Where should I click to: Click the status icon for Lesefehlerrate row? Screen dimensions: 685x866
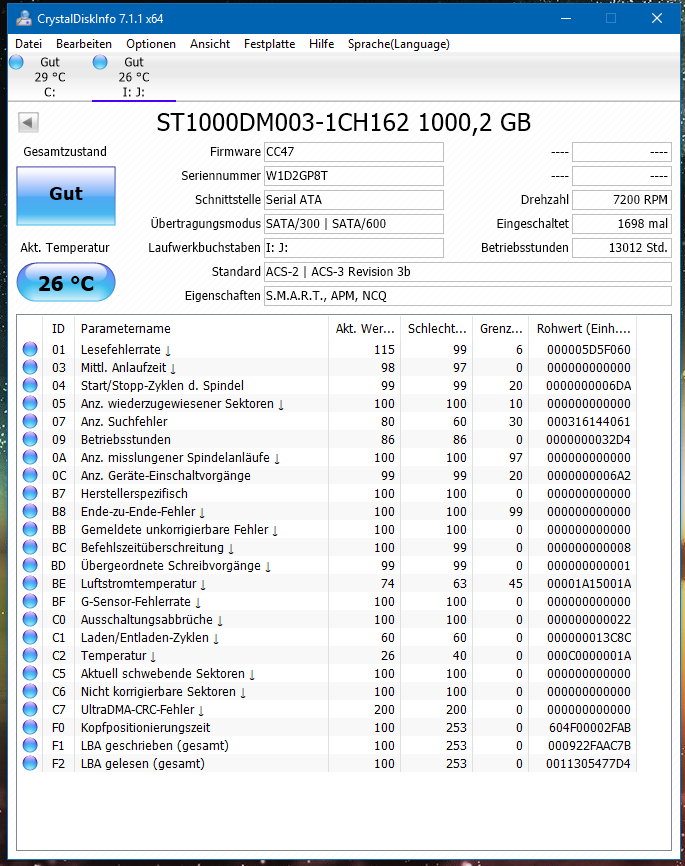click(30, 349)
